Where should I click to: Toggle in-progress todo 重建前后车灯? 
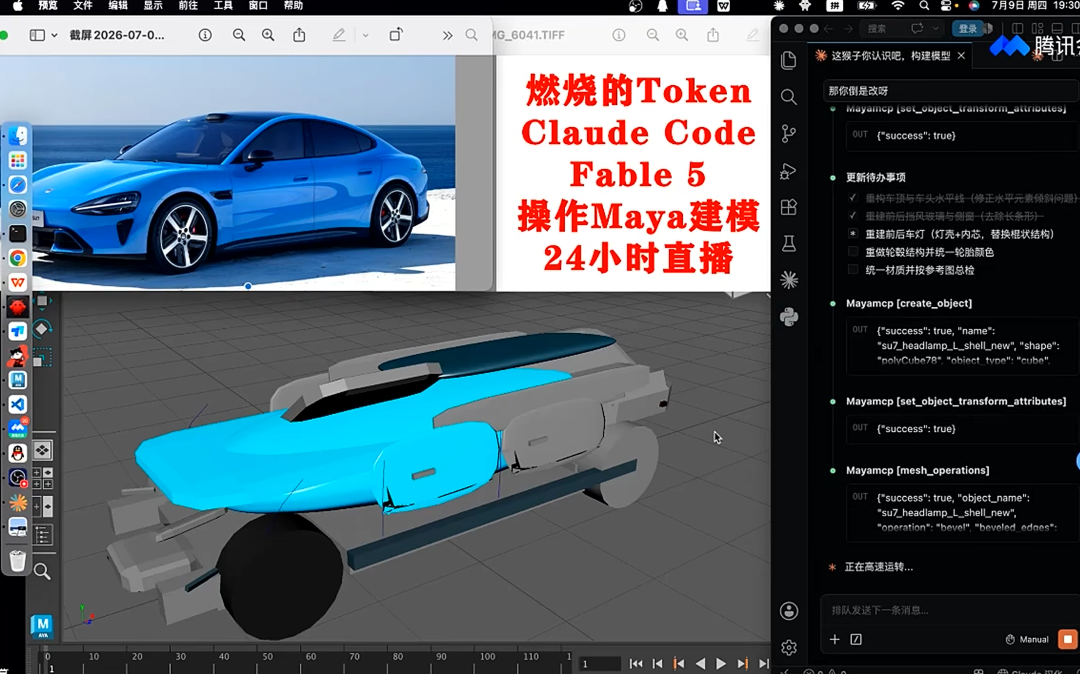point(853,234)
